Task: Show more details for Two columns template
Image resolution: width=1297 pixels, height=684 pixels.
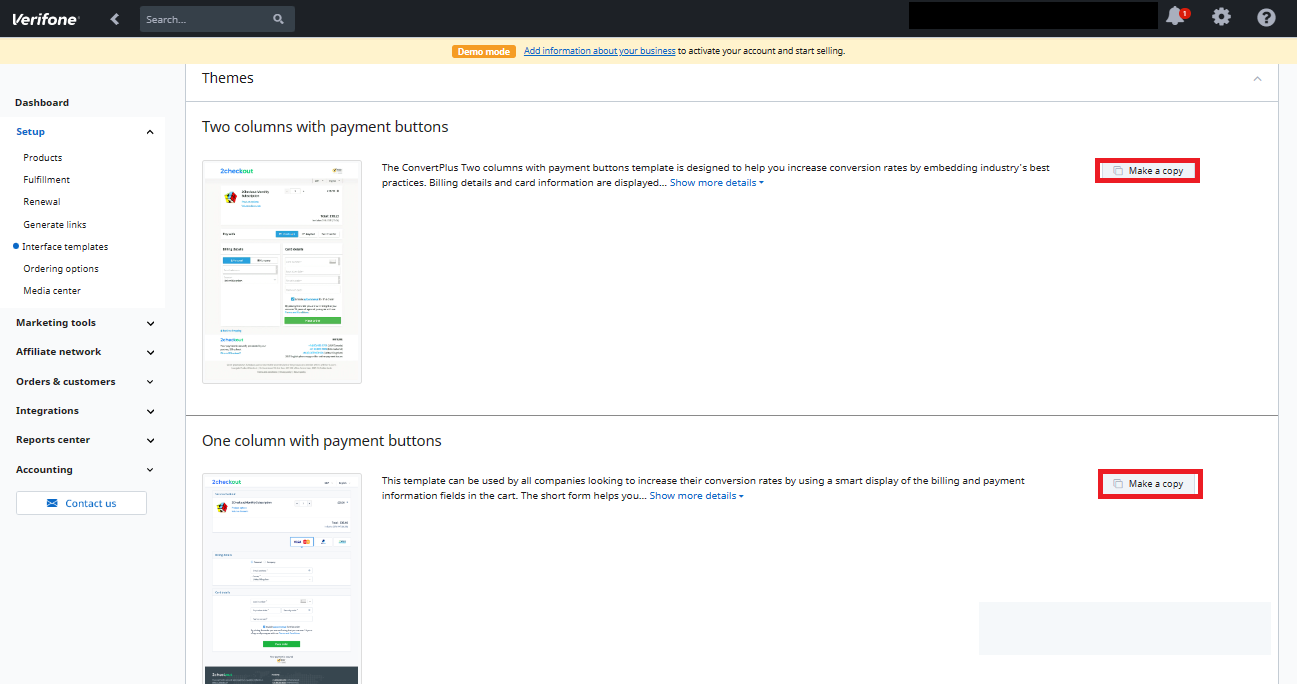Action: click(716, 183)
